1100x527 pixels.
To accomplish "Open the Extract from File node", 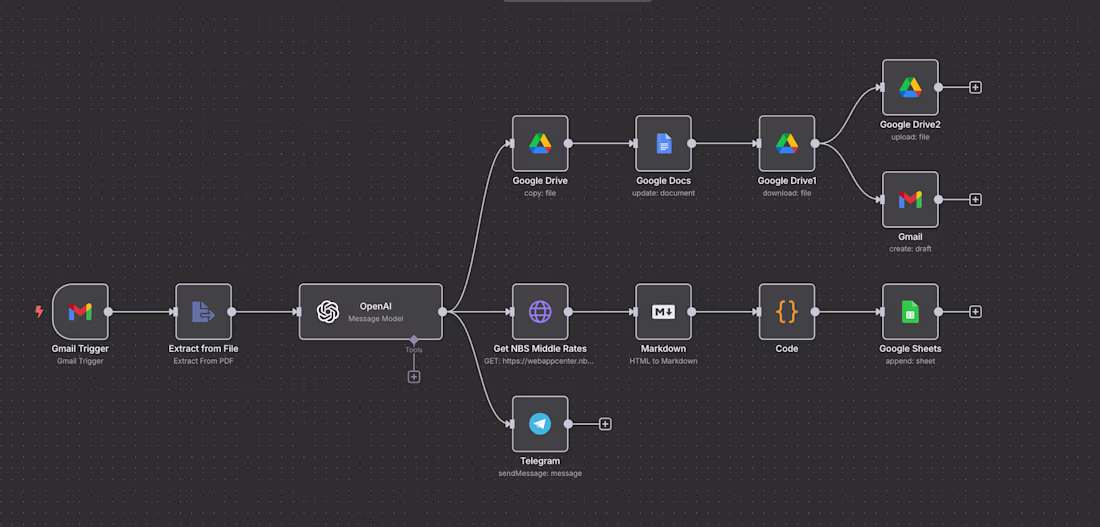I will pos(203,312).
